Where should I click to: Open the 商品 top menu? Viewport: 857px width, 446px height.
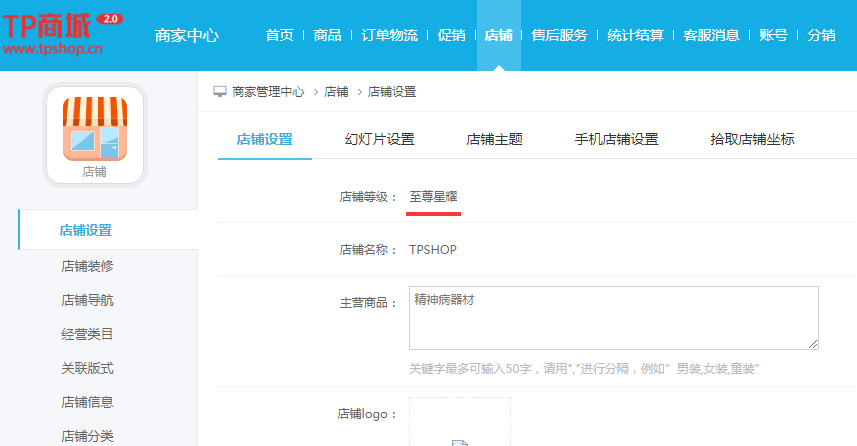tap(327, 36)
